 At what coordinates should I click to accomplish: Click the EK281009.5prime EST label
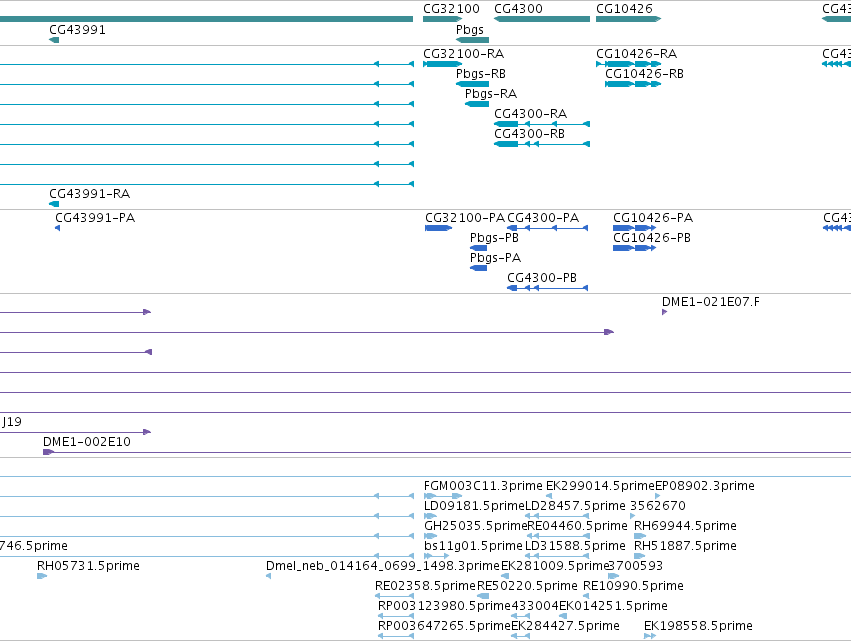[555, 566]
